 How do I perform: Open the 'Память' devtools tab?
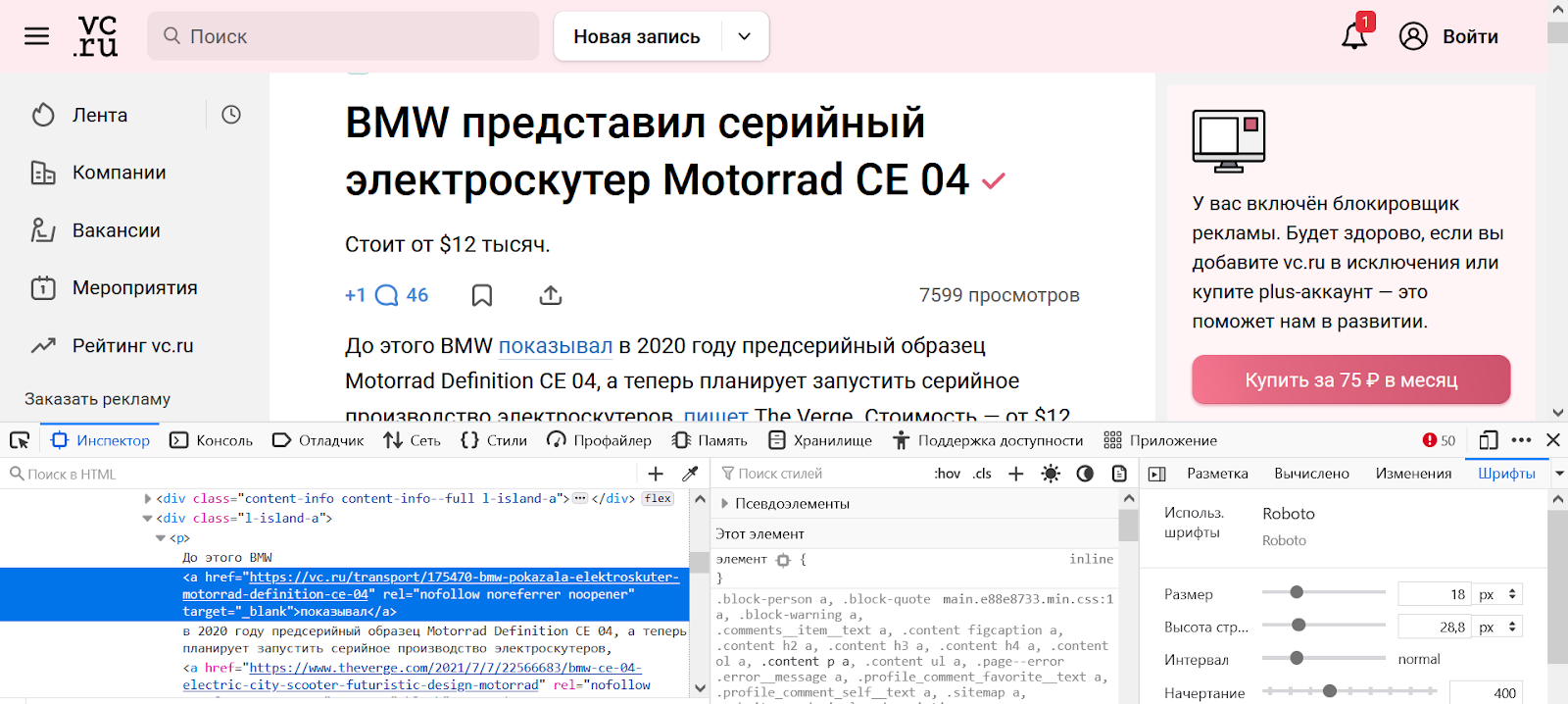tap(710, 440)
